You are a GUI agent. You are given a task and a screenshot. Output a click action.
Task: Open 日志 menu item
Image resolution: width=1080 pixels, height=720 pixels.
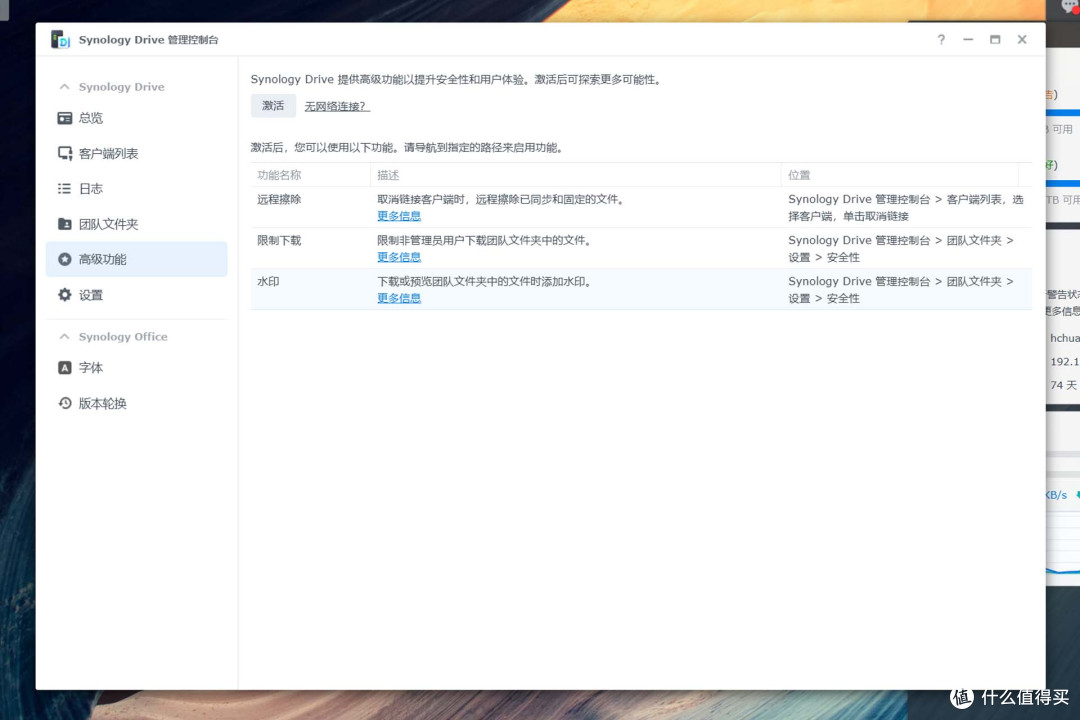pyautogui.click(x=136, y=188)
